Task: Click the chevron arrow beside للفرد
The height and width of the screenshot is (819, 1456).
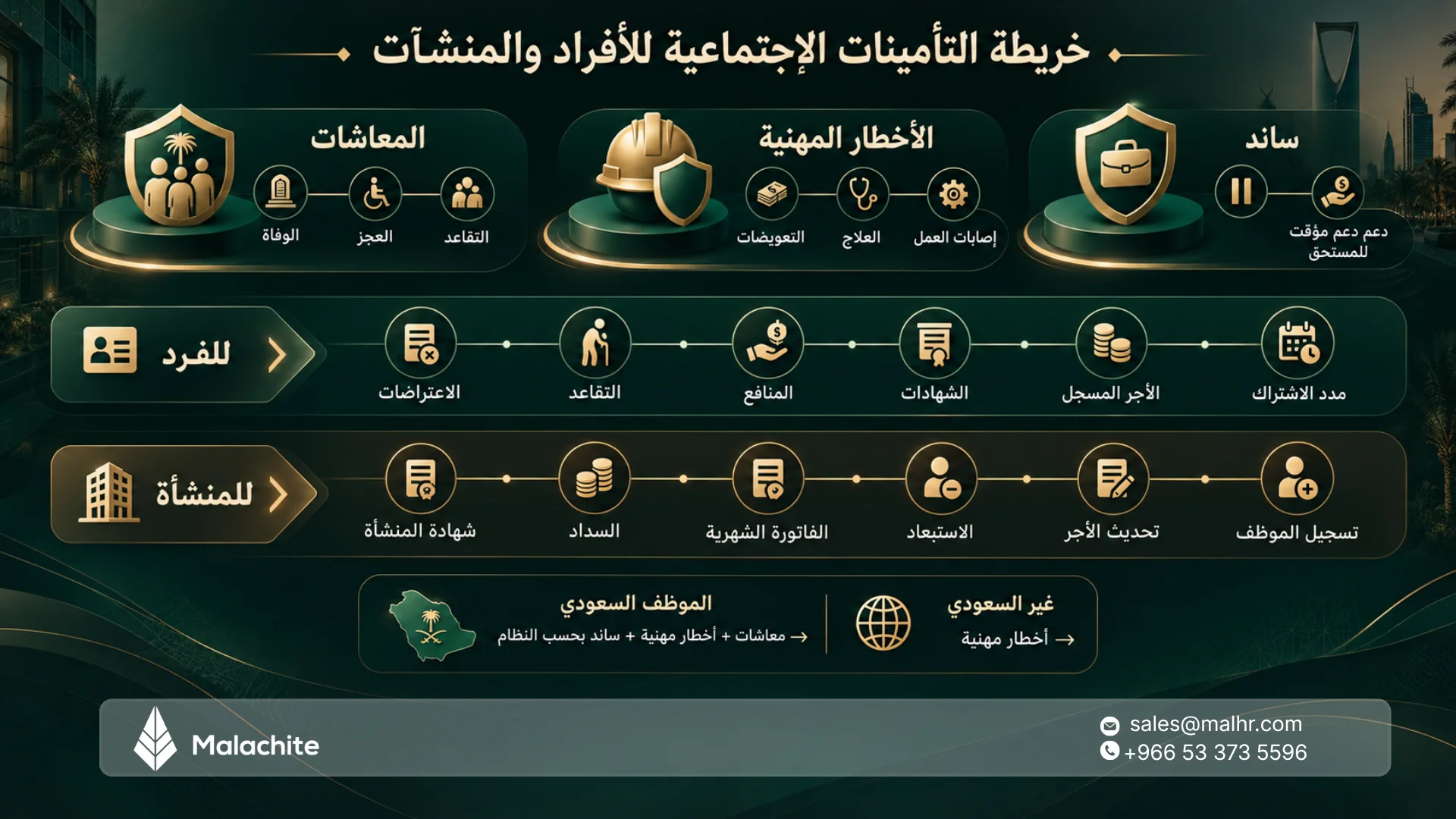Action: [x=278, y=354]
